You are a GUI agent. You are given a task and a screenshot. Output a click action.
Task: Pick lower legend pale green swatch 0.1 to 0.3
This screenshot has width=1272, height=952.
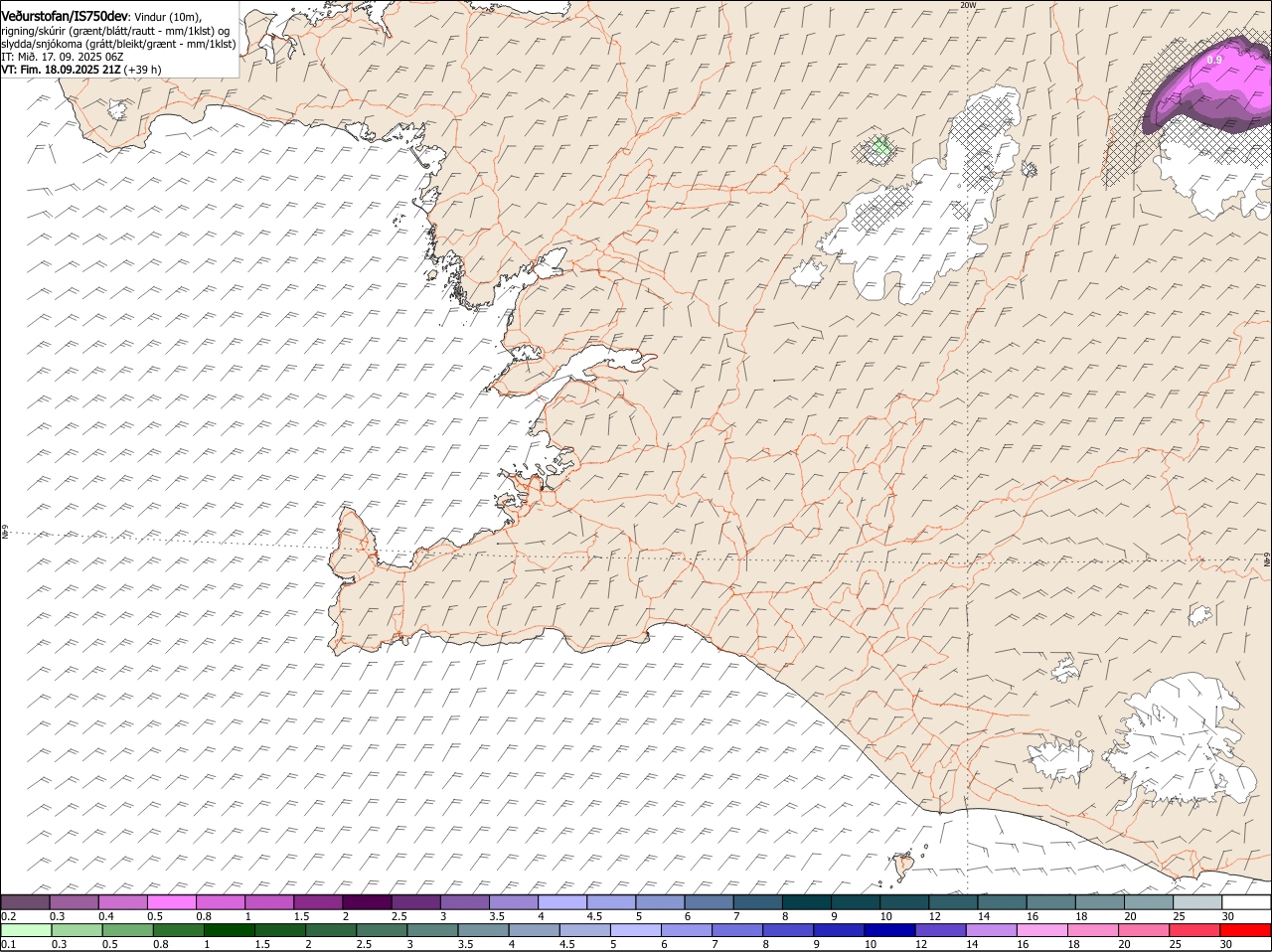(x=26, y=930)
